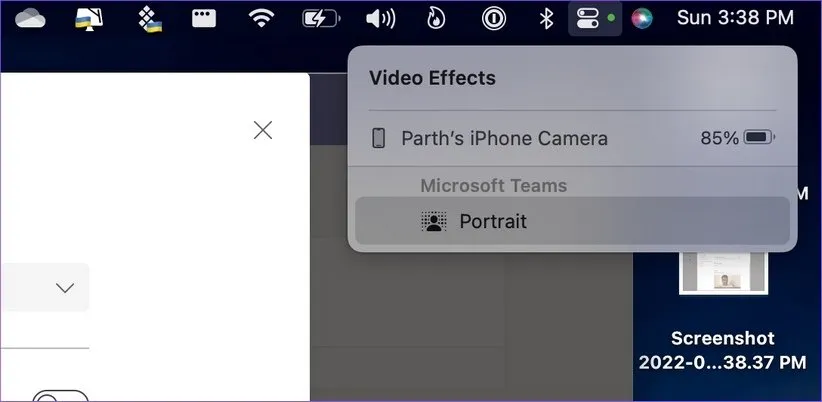Click the Video Effects panel header
Image resolution: width=822 pixels, height=402 pixels.
tap(432, 78)
